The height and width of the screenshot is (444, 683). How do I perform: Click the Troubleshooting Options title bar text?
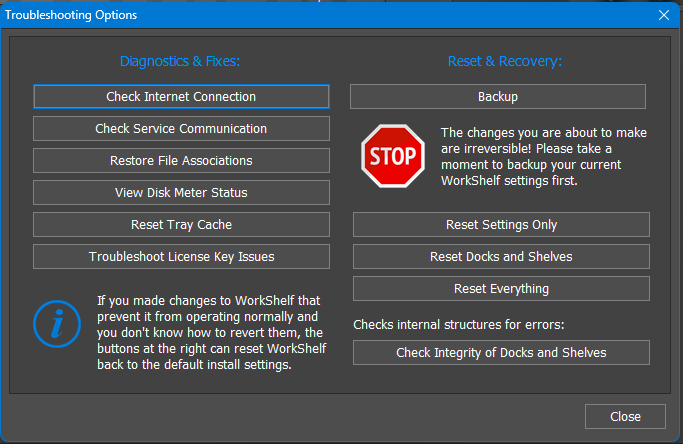73,15
